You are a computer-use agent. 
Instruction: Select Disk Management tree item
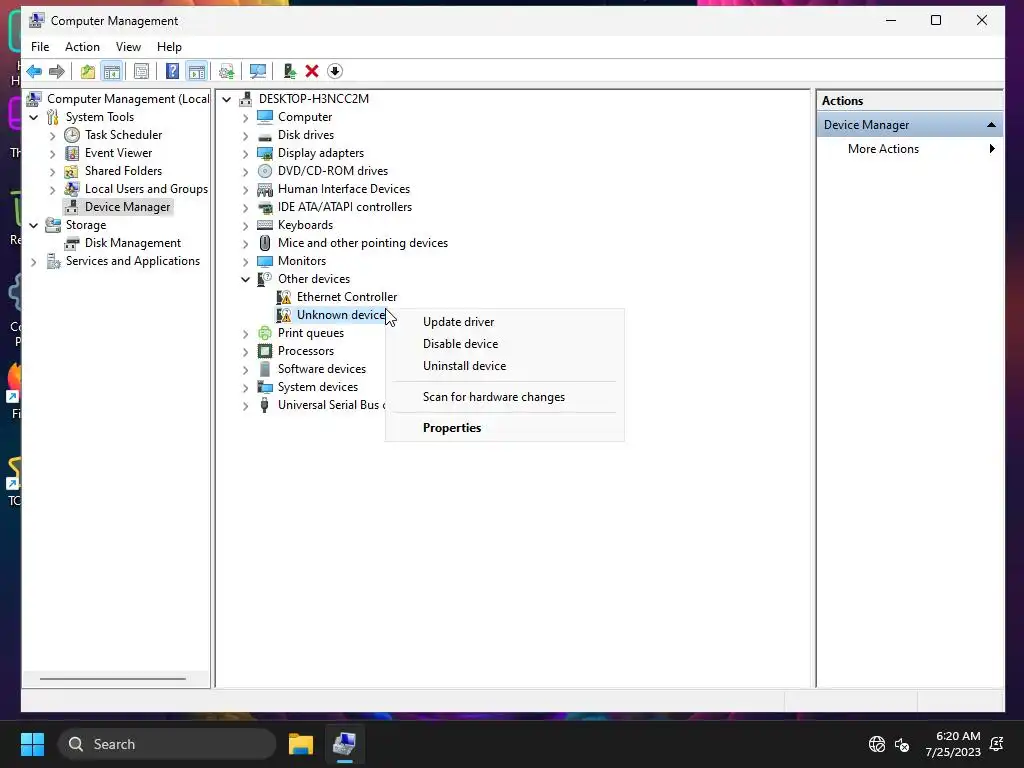click(133, 243)
